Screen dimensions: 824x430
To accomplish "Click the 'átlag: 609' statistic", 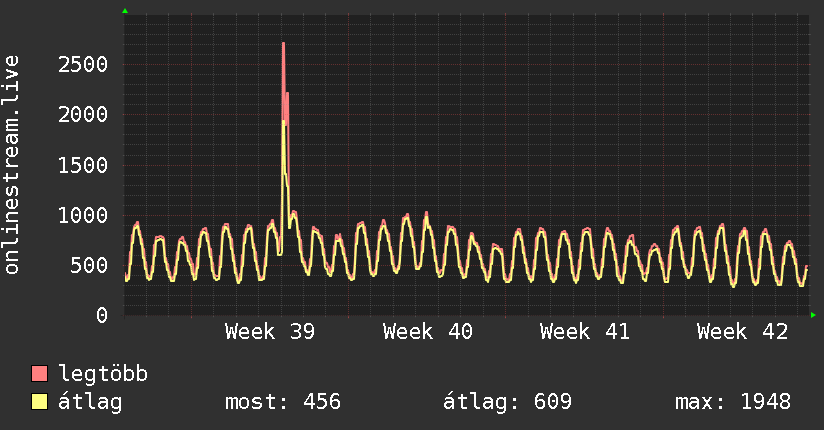I will (507, 402).
